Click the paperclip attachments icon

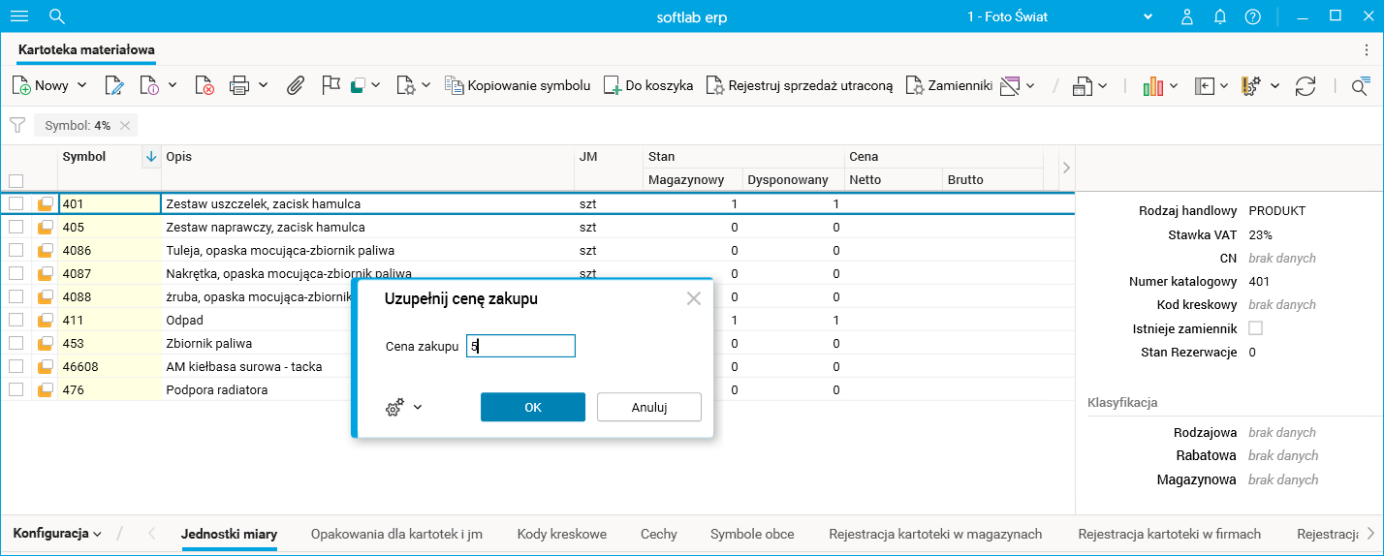(295, 86)
